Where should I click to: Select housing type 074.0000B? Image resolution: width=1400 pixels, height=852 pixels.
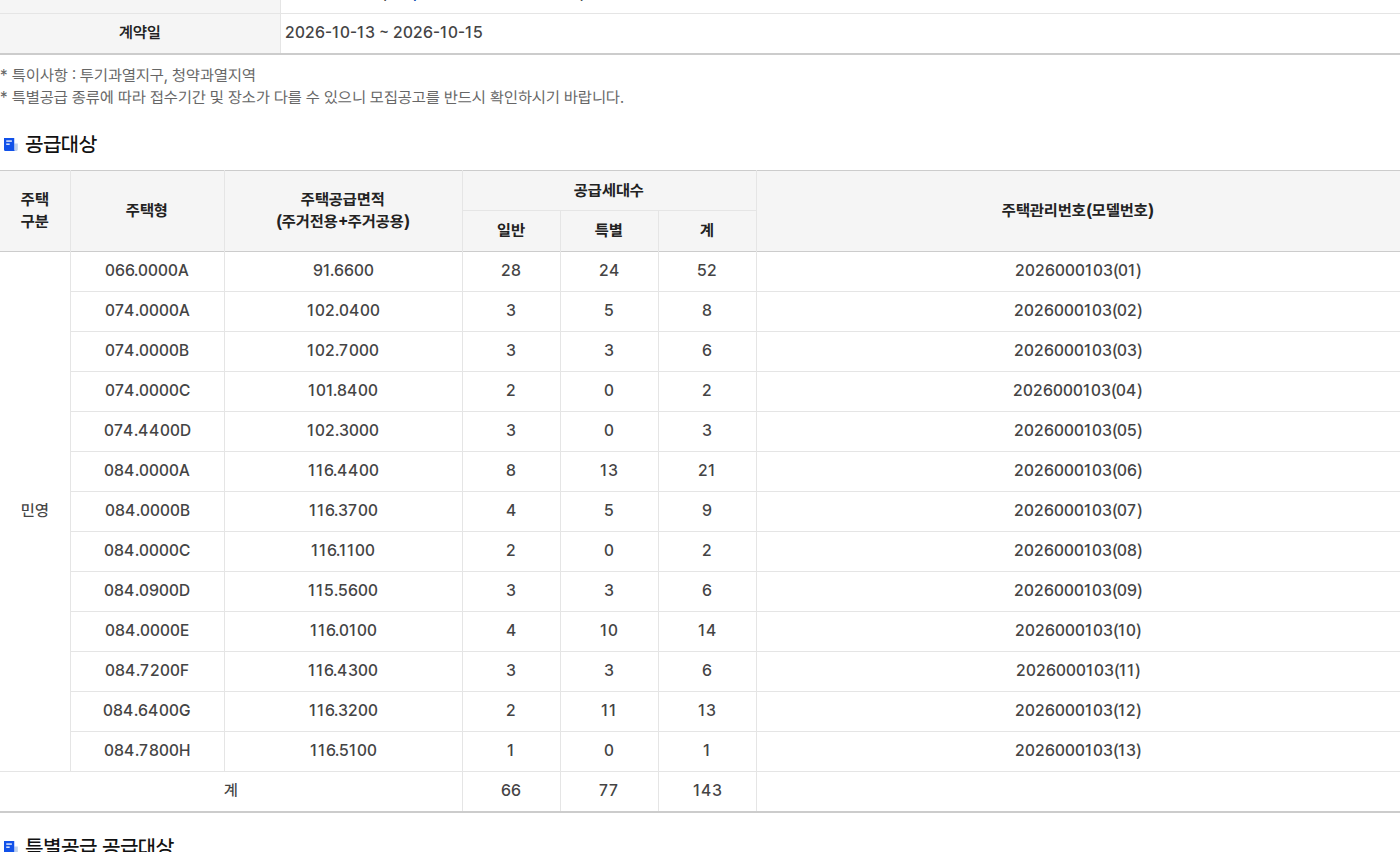click(147, 351)
